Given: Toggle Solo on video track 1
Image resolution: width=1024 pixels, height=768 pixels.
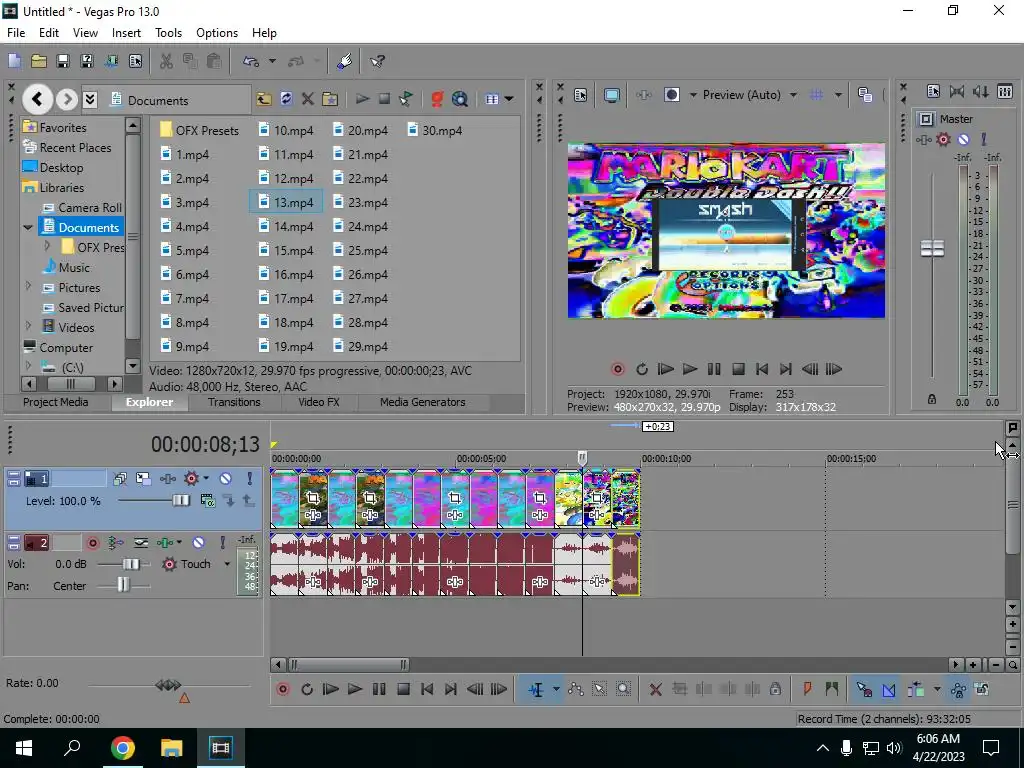Looking at the screenshot, I should pos(249,479).
